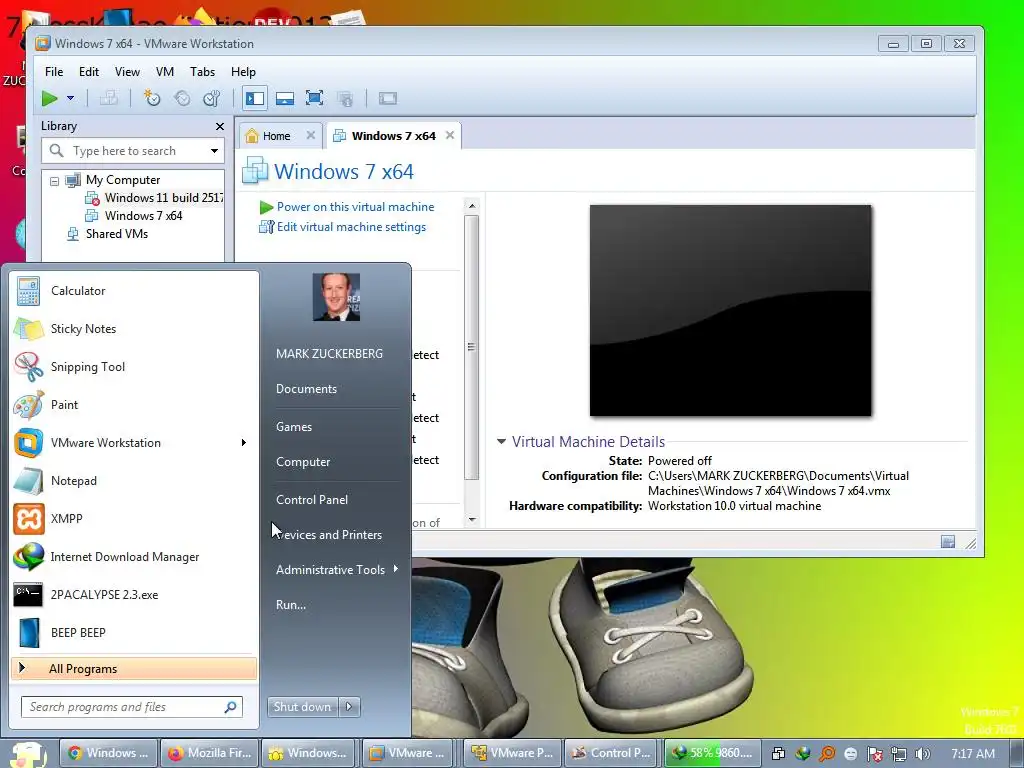Open the VM menu

(x=165, y=72)
